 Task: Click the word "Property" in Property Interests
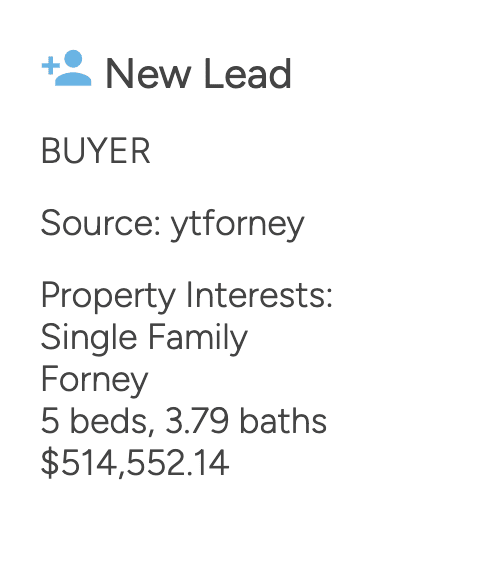pyautogui.click(x=108, y=297)
